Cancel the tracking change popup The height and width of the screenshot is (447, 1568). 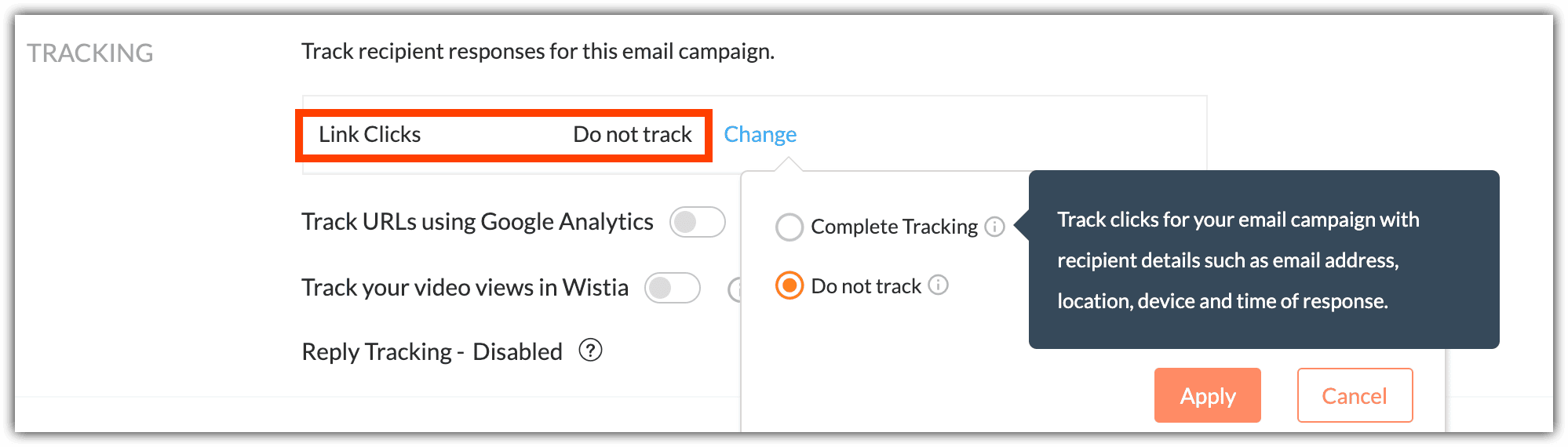pos(1355,396)
